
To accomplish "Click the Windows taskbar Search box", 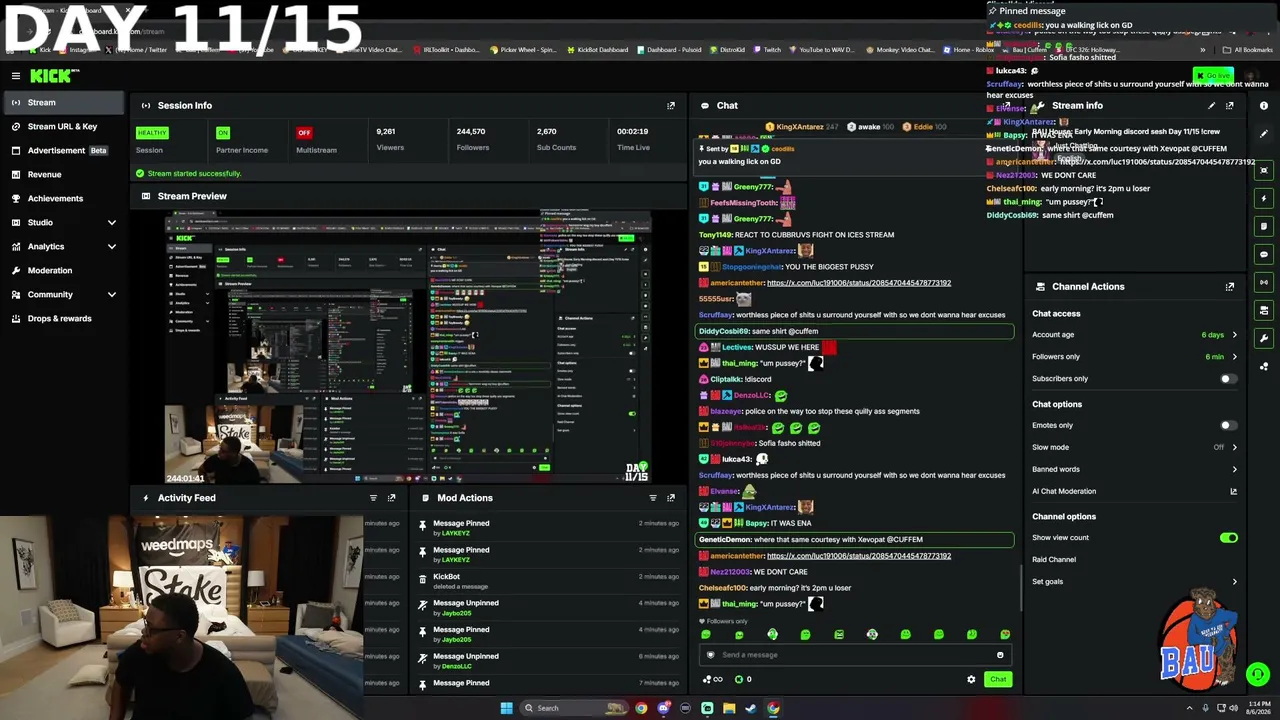I will click(575, 708).
